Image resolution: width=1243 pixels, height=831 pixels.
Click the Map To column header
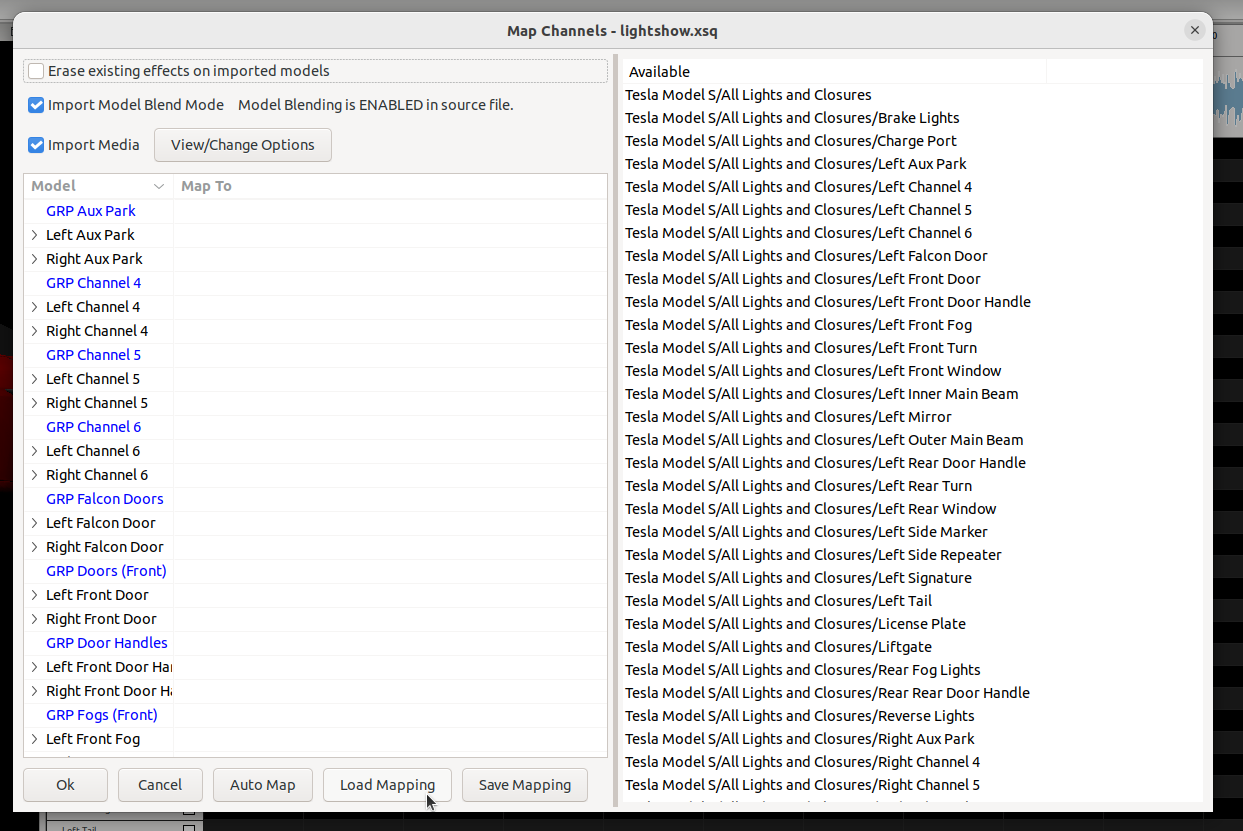[206, 187]
